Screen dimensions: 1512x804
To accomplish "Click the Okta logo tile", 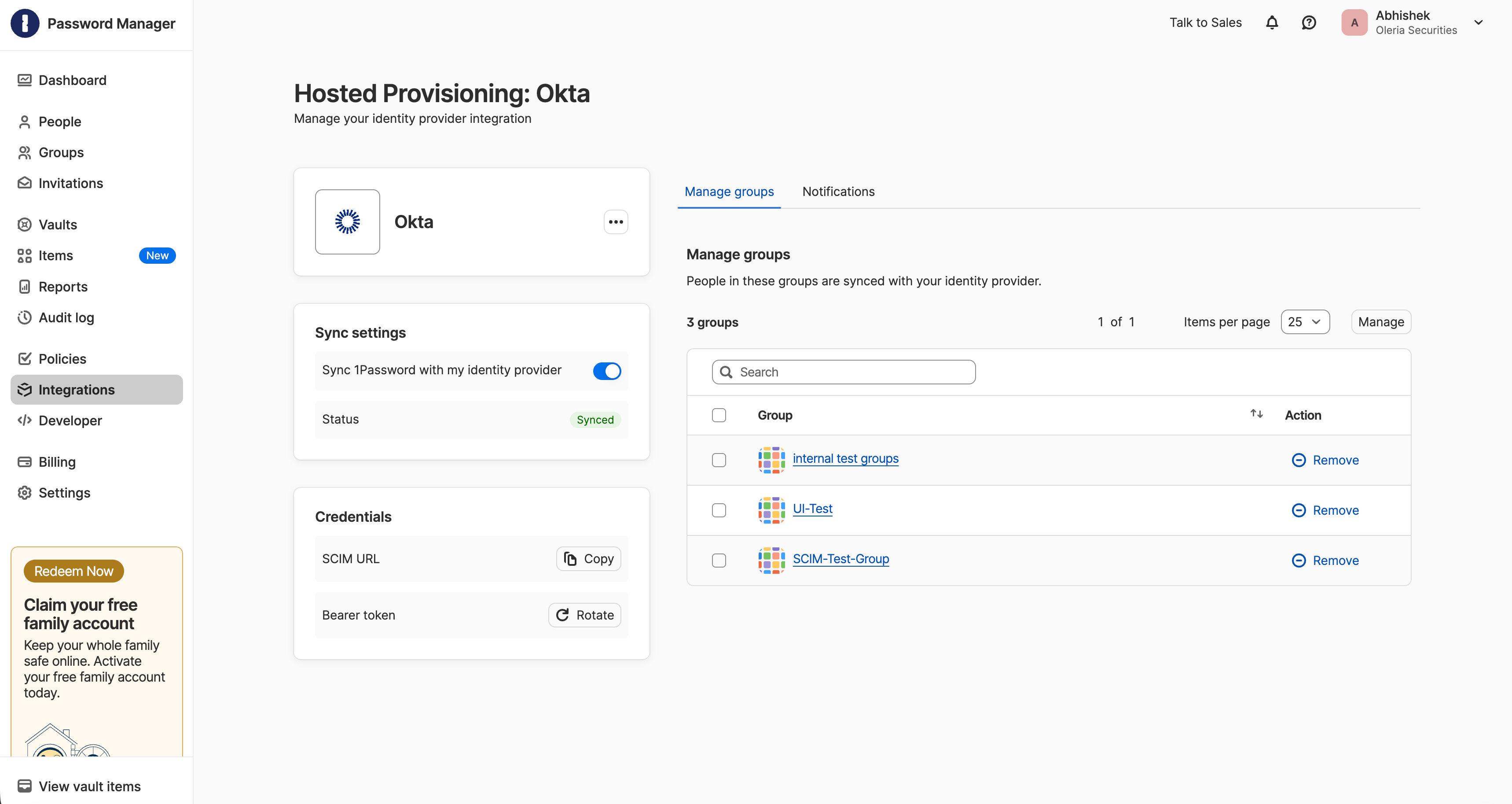I will [348, 222].
